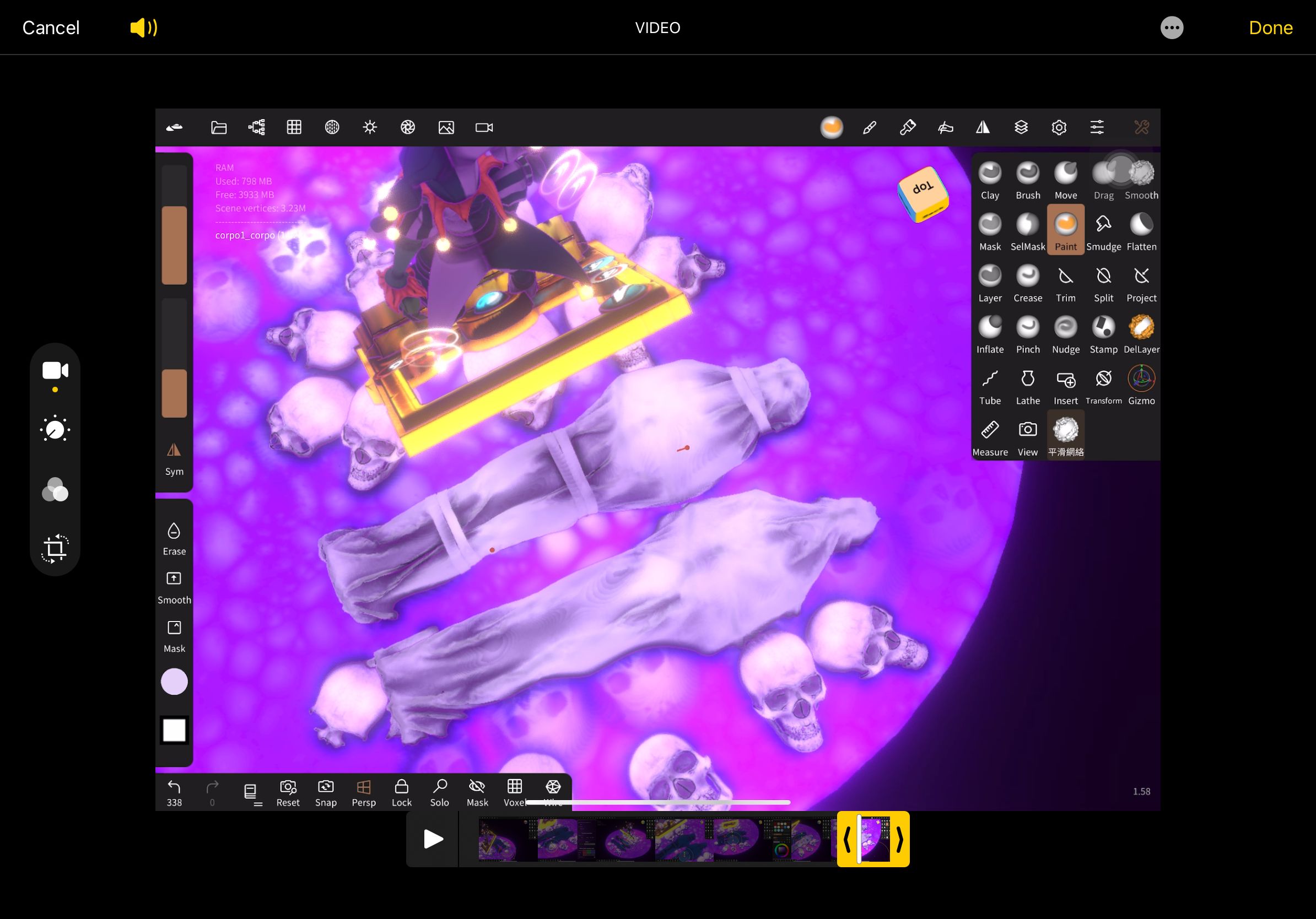Open the topology grid menu
The width and height of the screenshot is (1316, 919).
[x=294, y=127]
